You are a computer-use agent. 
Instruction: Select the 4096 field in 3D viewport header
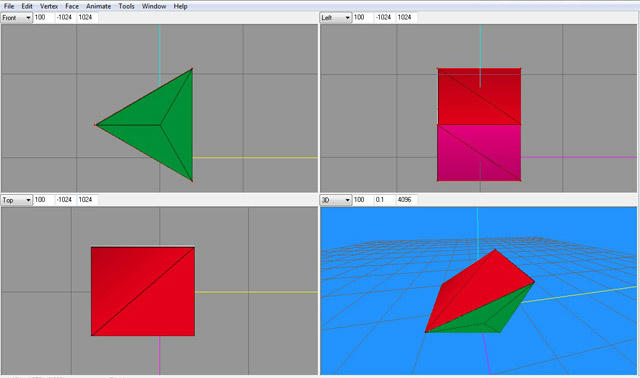[407, 200]
